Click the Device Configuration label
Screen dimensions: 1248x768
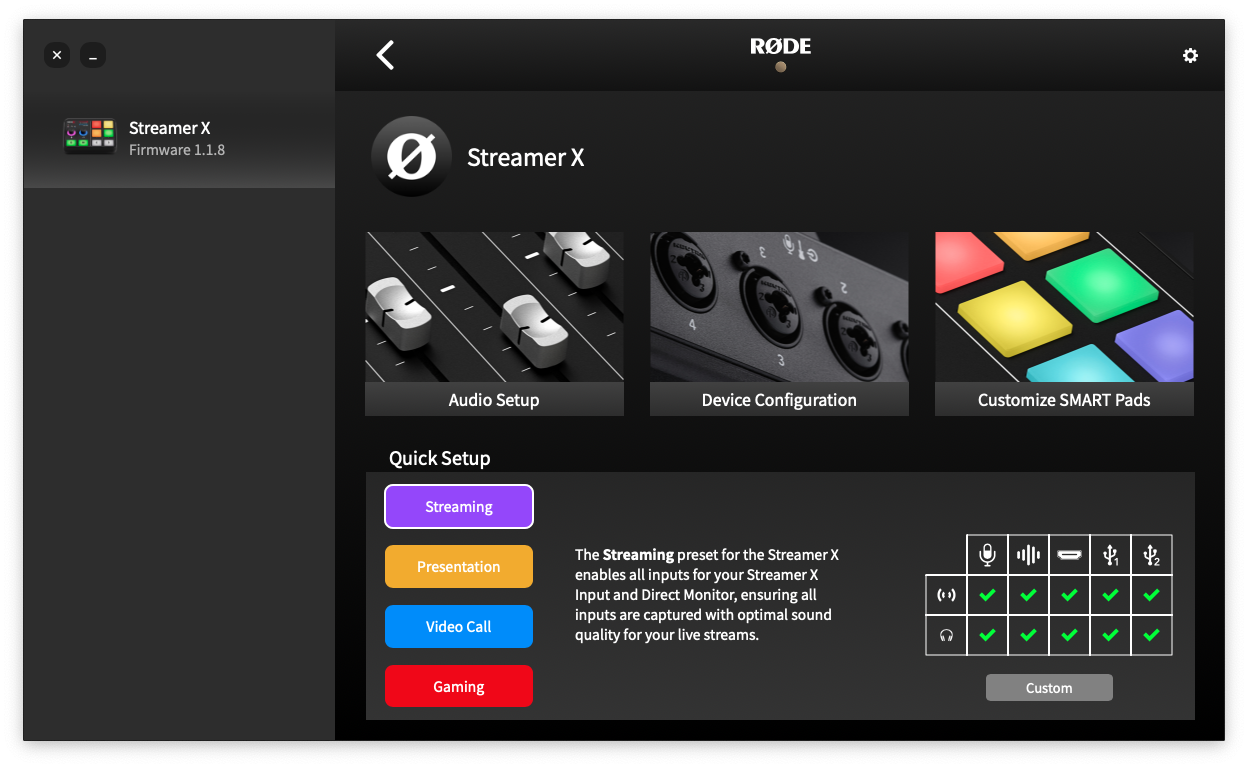pyautogui.click(x=779, y=400)
